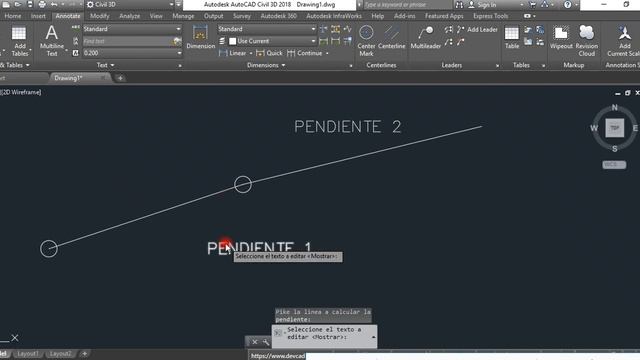Expand the WCS coordinate system dropdown
Screen dimensions: 640x360
(x=614, y=164)
